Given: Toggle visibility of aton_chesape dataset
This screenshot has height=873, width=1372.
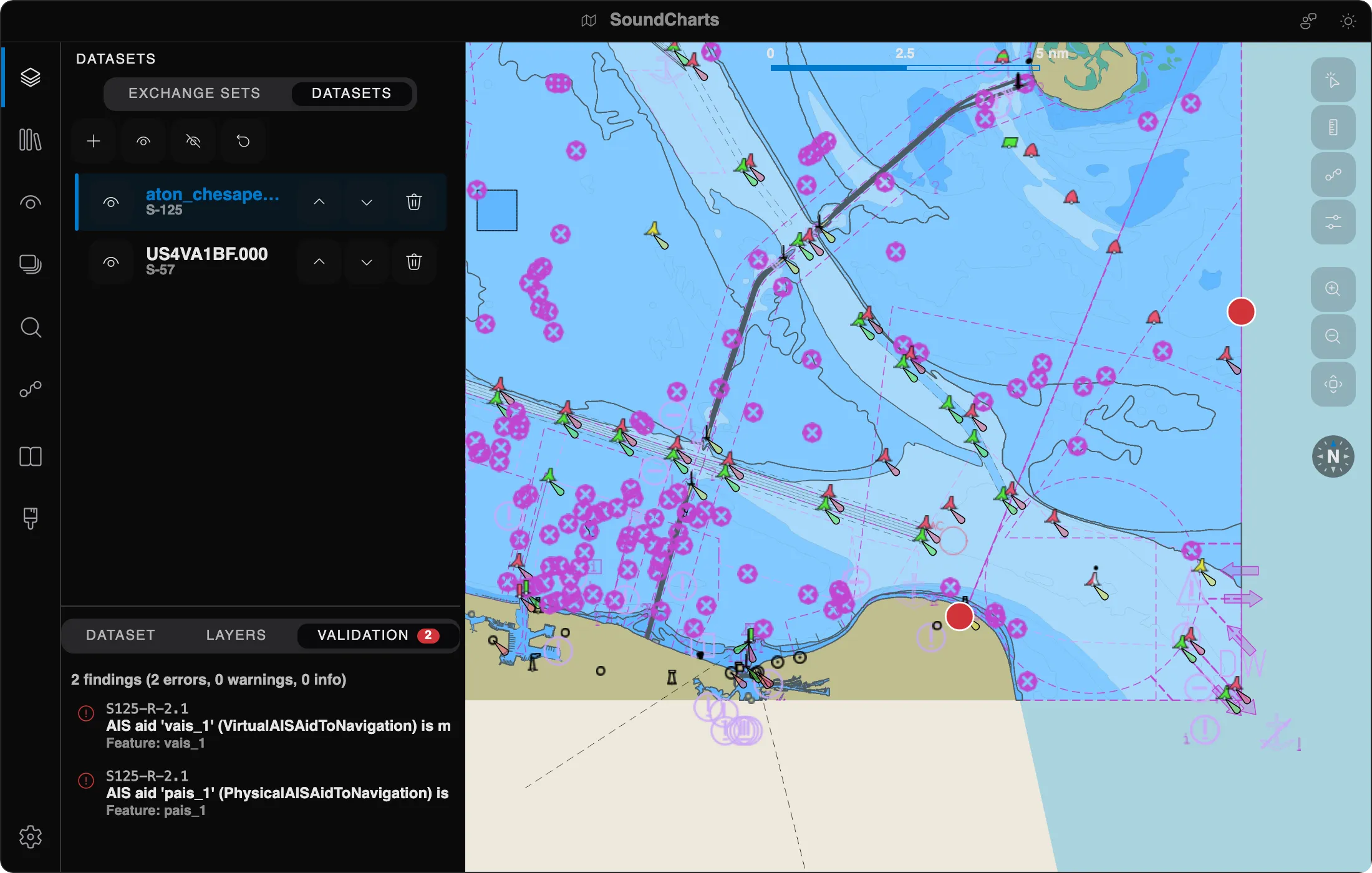Looking at the screenshot, I should [x=111, y=202].
